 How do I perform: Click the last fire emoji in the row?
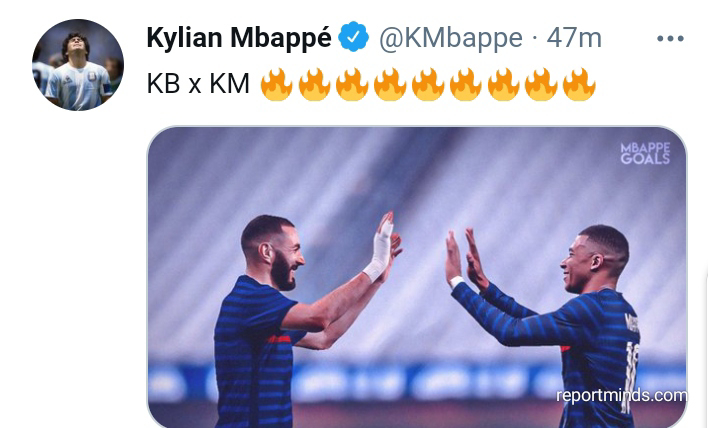pyautogui.click(x=579, y=84)
